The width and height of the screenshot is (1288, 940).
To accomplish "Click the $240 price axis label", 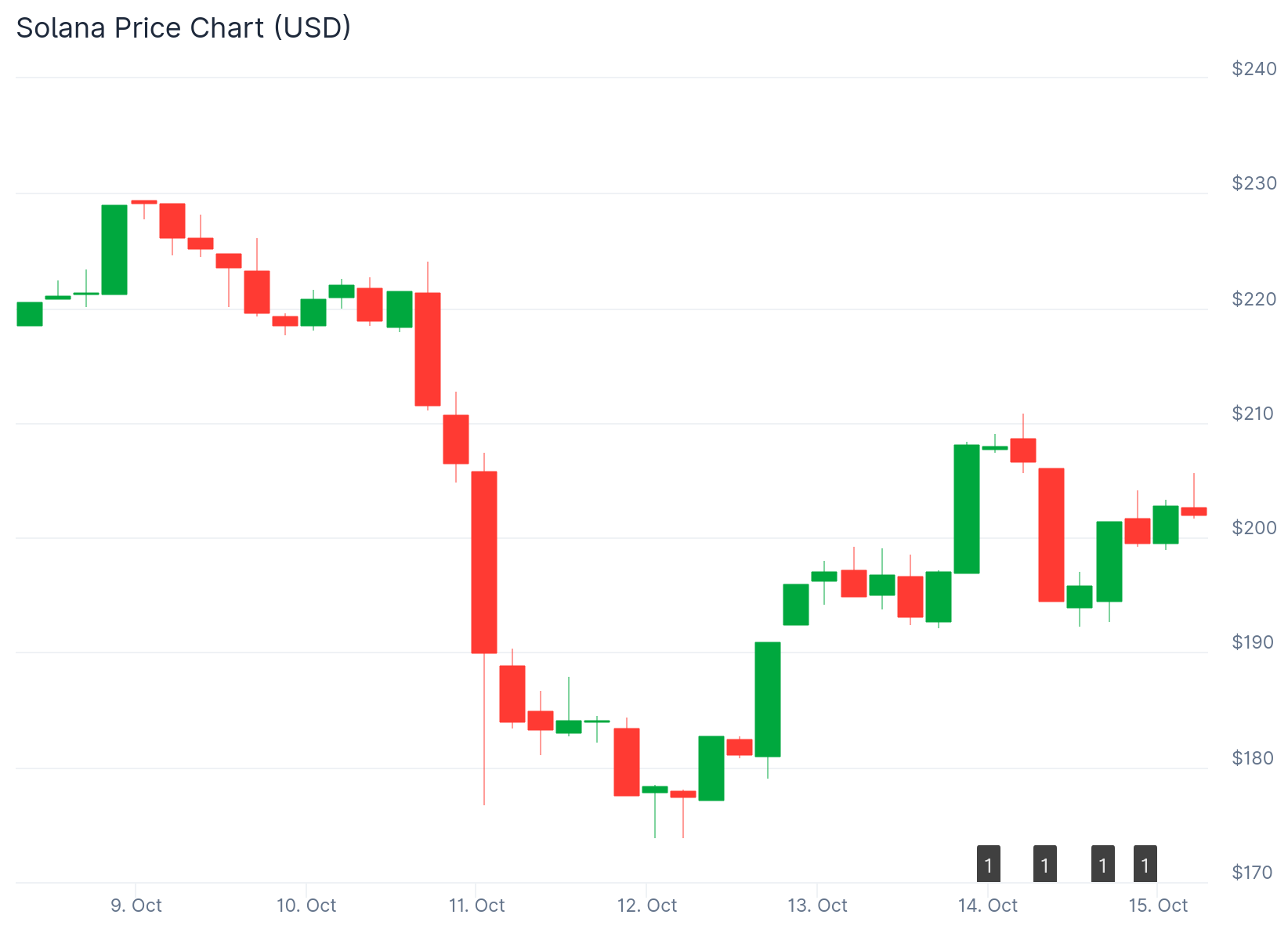I will [x=1254, y=69].
